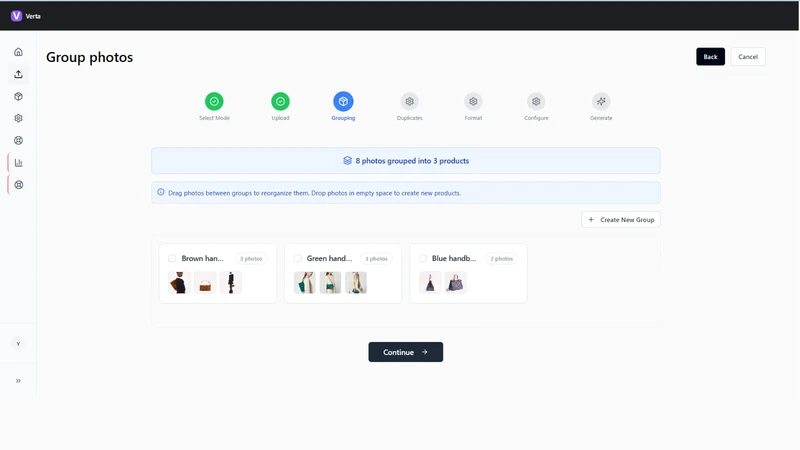Image resolution: width=800 pixels, height=450 pixels.
Task: Open the bar chart analytics icon in sidebar
Action: 18,163
